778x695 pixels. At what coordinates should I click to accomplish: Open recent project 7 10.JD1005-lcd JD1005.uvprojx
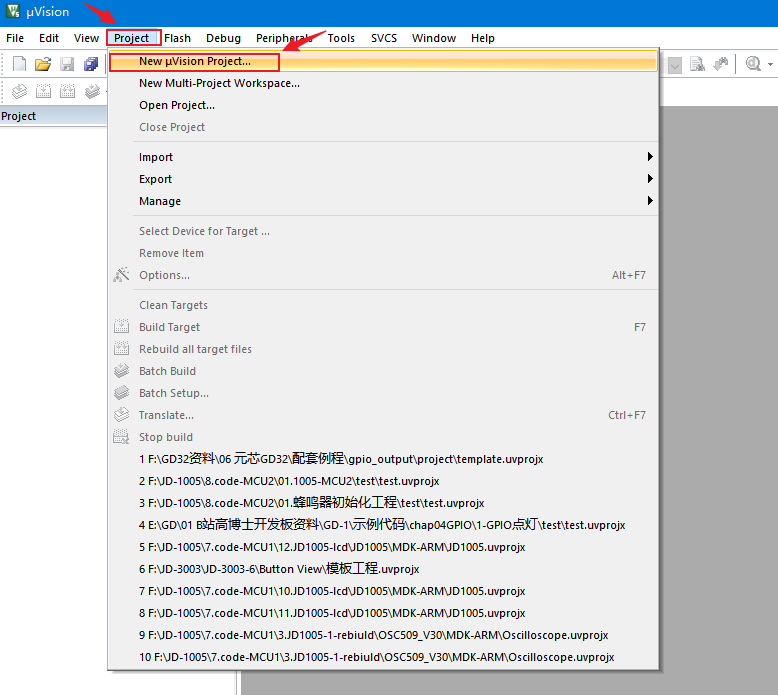coord(383,591)
